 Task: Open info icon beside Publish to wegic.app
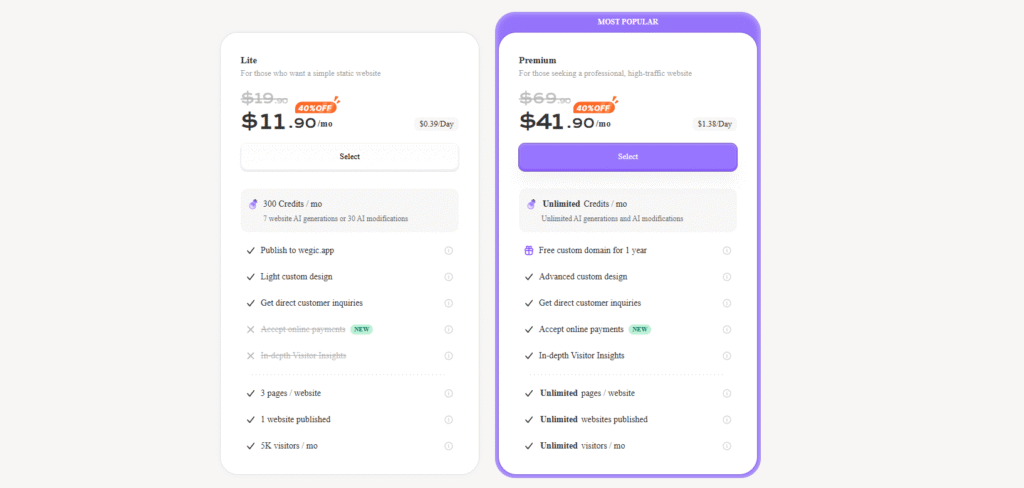(449, 251)
